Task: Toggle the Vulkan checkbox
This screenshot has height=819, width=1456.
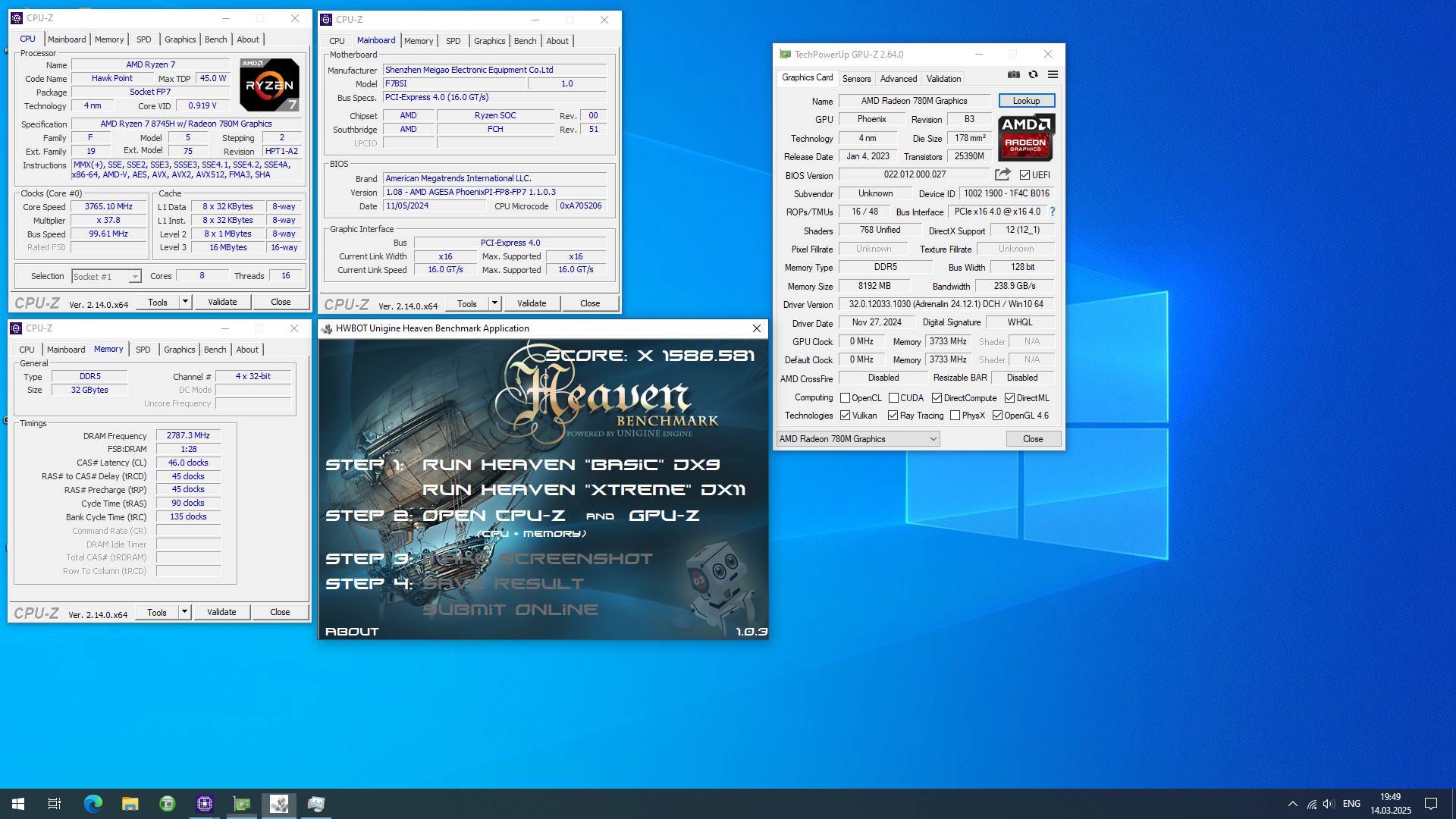Action: coord(845,416)
